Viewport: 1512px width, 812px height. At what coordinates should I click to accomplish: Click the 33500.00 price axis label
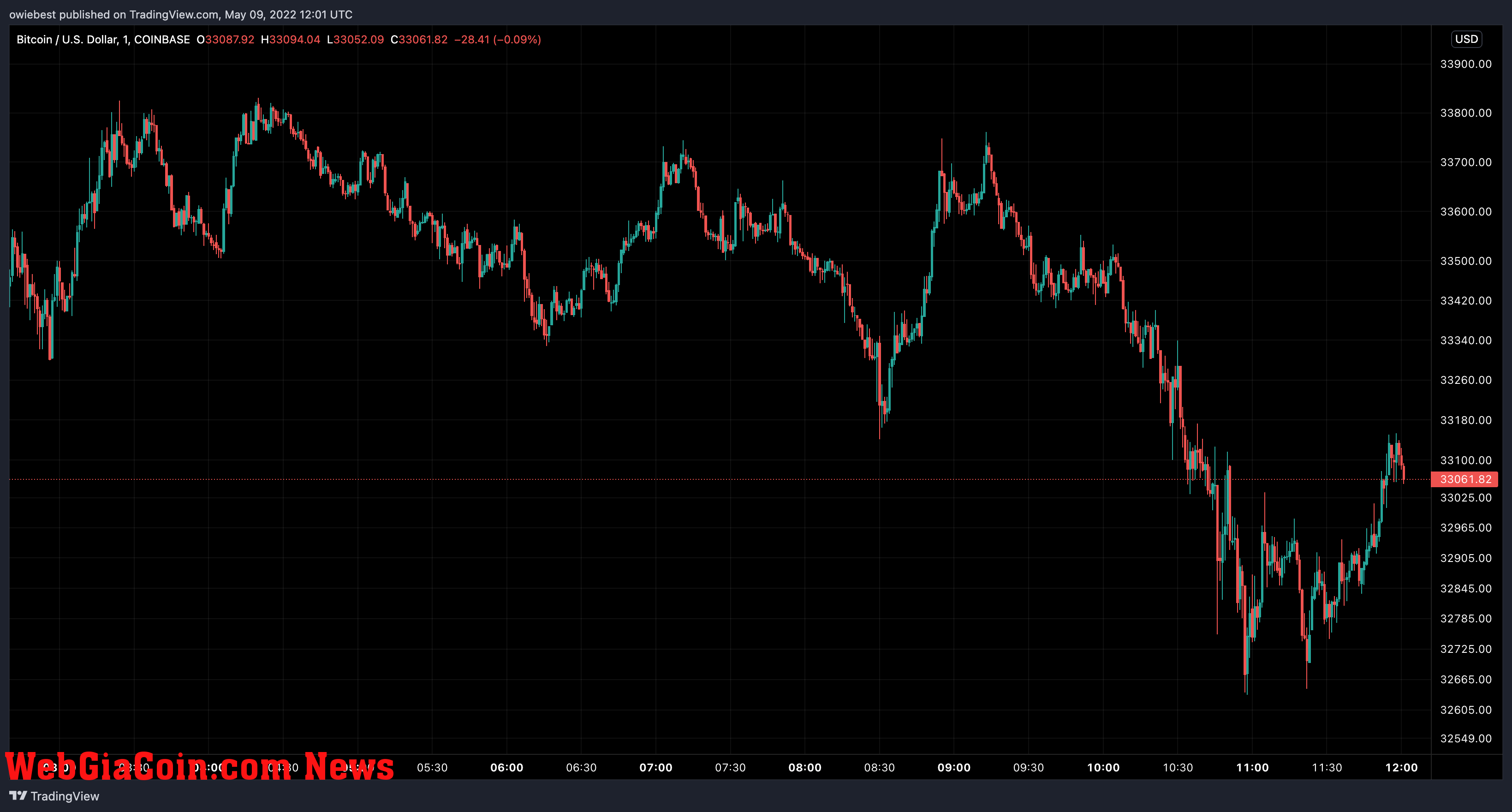pyautogui.click(x=1465, y=261)
